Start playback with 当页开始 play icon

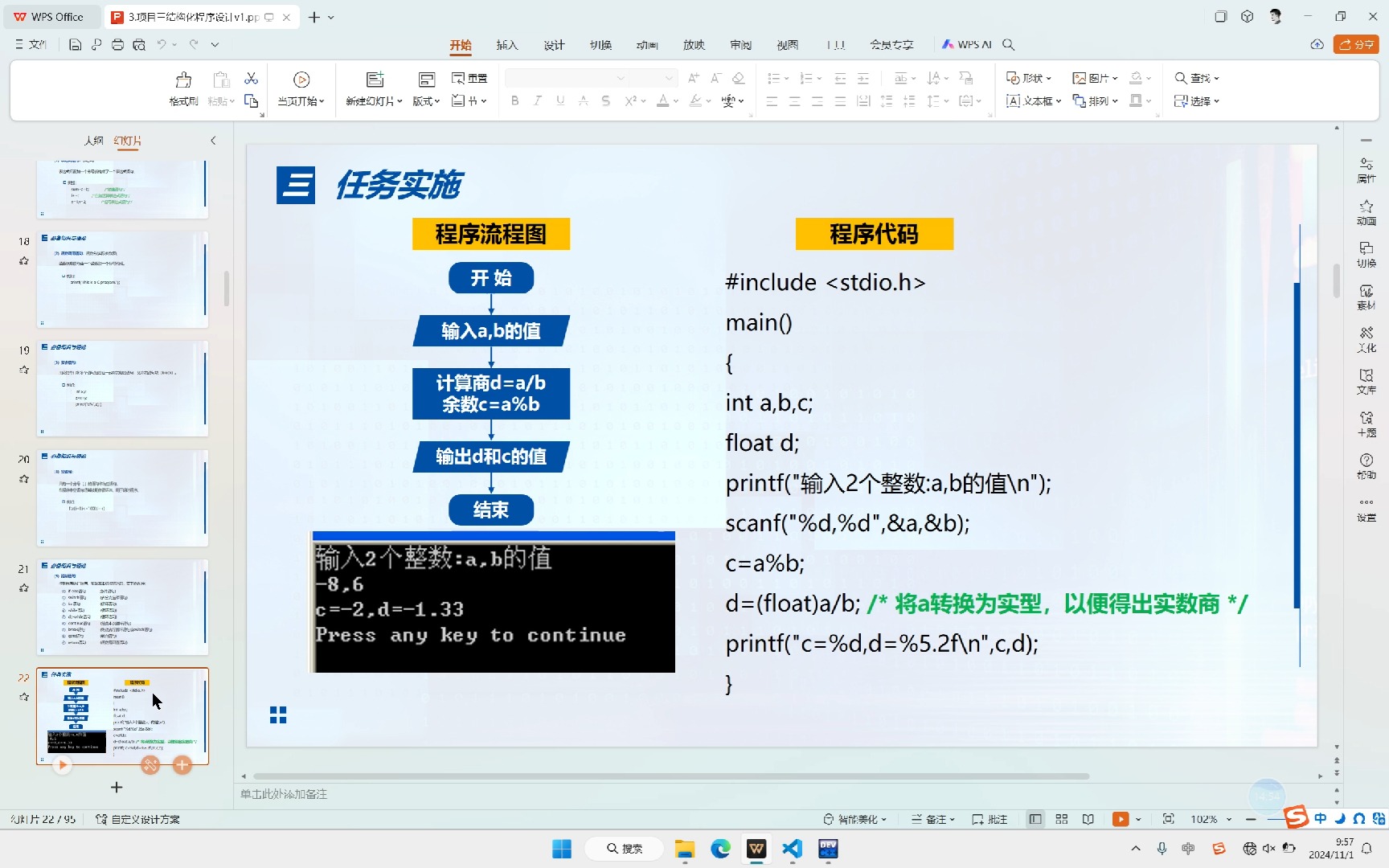point(301,80)
